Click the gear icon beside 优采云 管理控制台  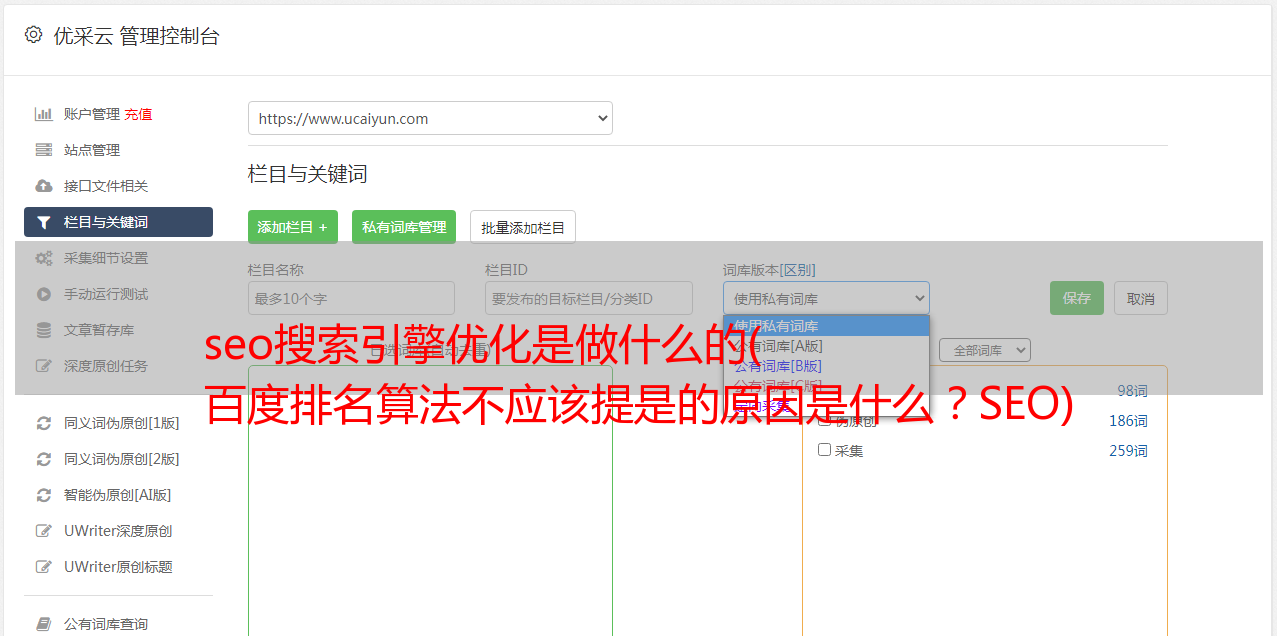[33, 35]
